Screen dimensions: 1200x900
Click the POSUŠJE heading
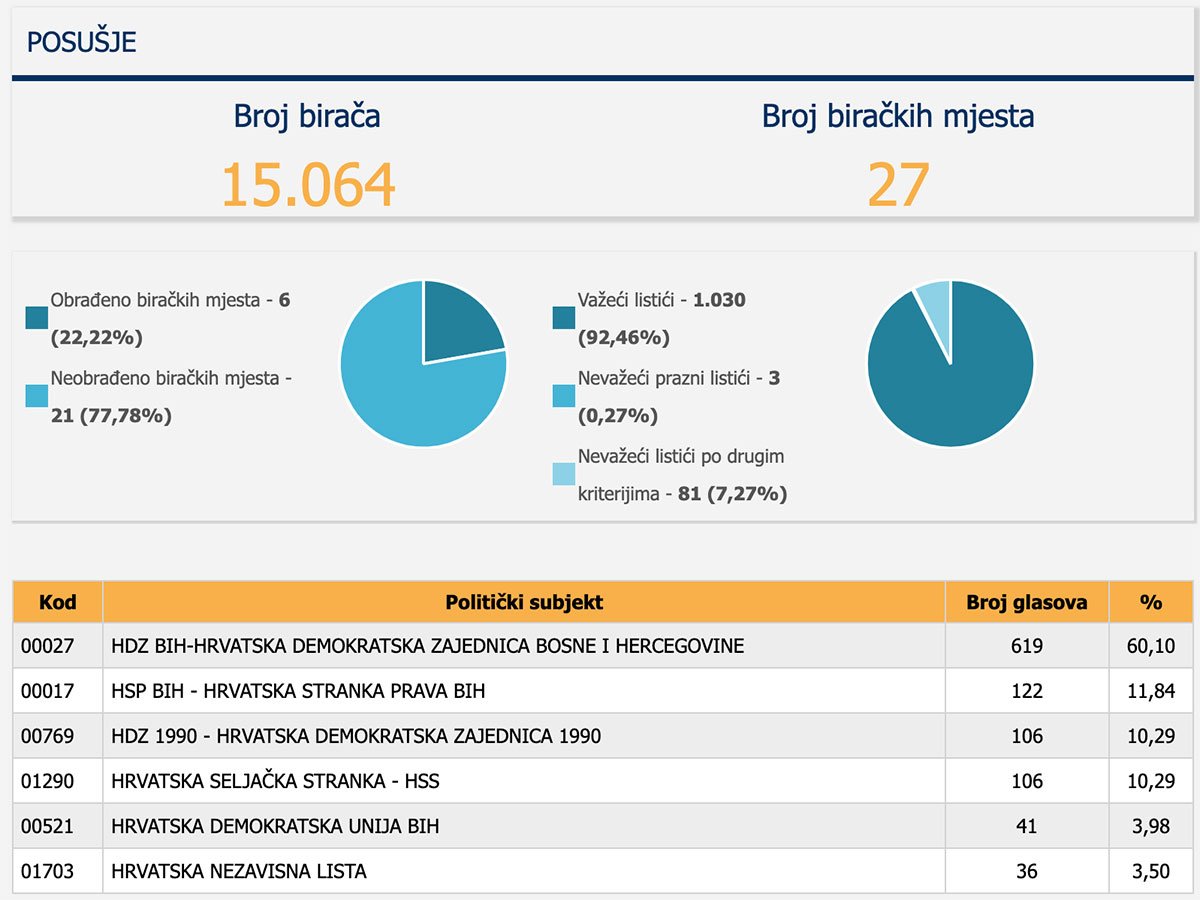coord(81,43)
